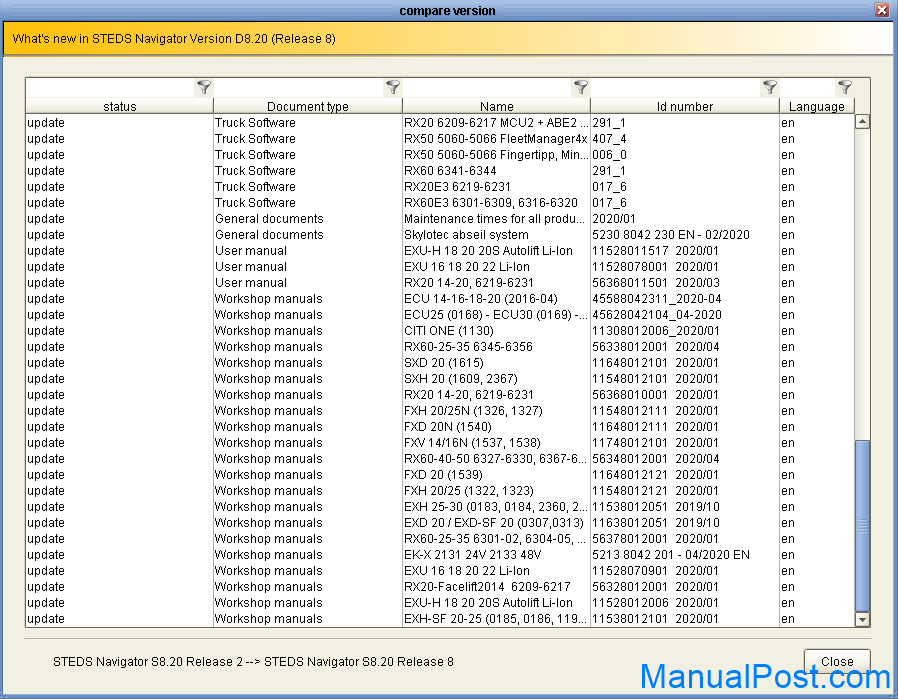898x699 pixels.
Task: Select FXD 20N (1540) row
Action: [x=440, y=427]
